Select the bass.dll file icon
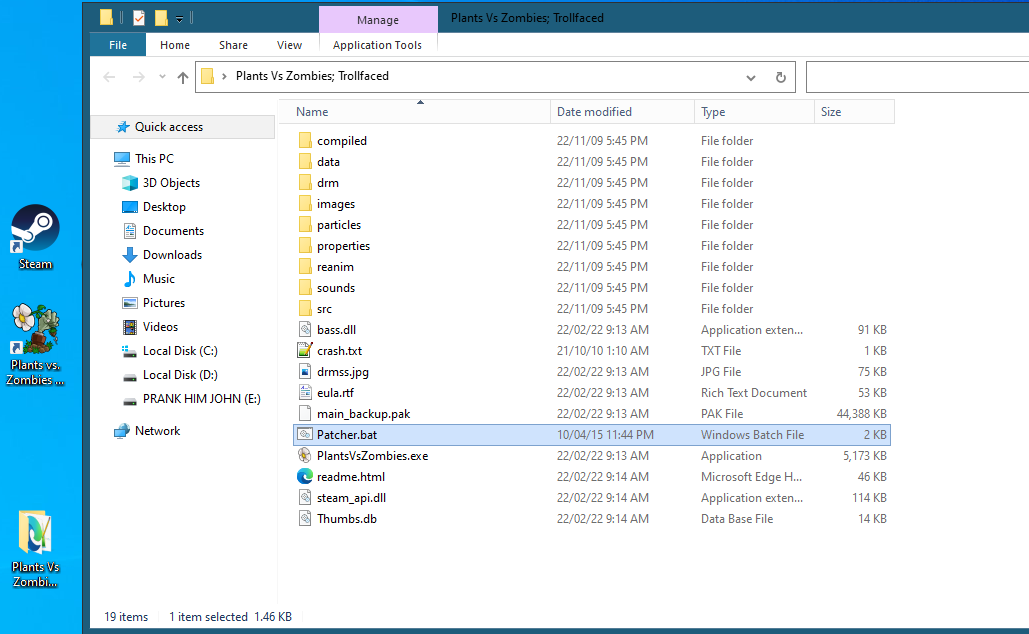This screenshot has height=634, width=1029. pyautogui.click(x=304, y=329)
